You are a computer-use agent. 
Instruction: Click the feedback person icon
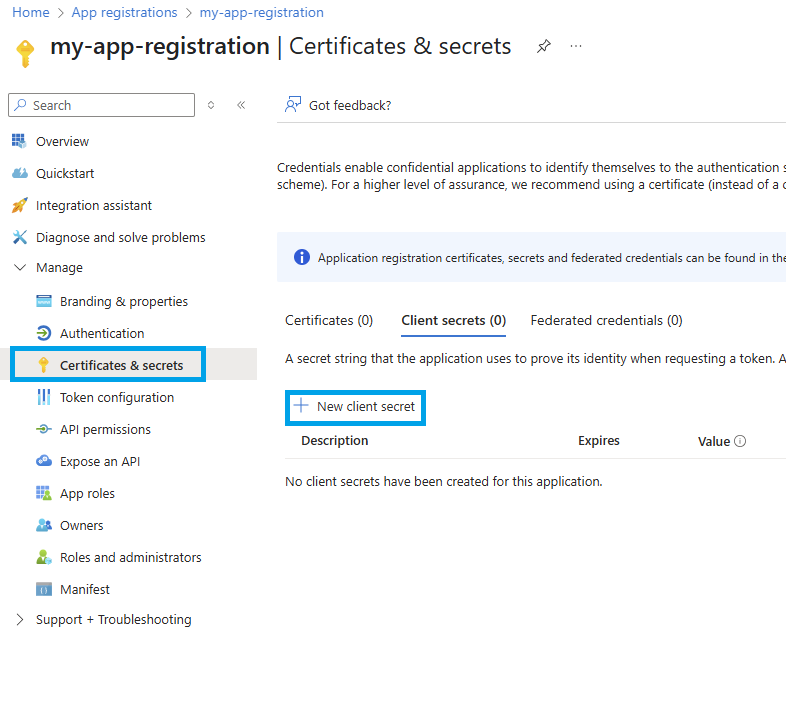[293, 104]
